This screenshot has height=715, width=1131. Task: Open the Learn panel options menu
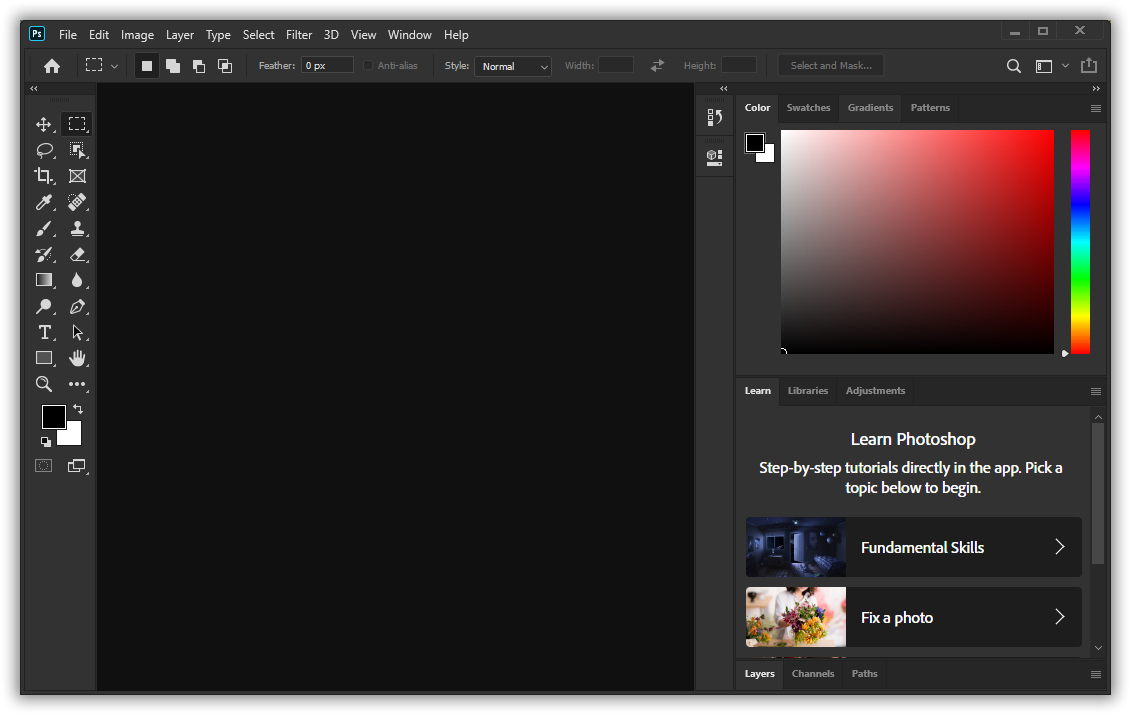[1096, 391]
